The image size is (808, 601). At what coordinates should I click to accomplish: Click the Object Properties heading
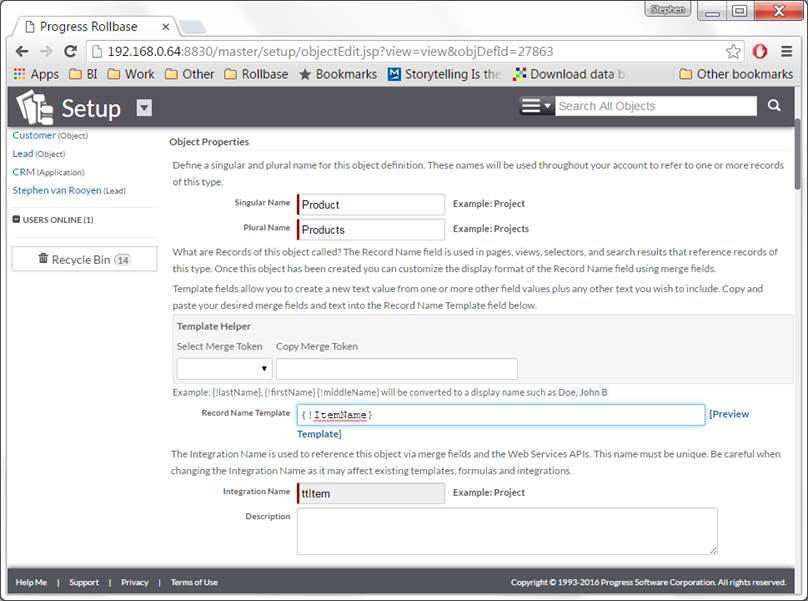[209, 142]
